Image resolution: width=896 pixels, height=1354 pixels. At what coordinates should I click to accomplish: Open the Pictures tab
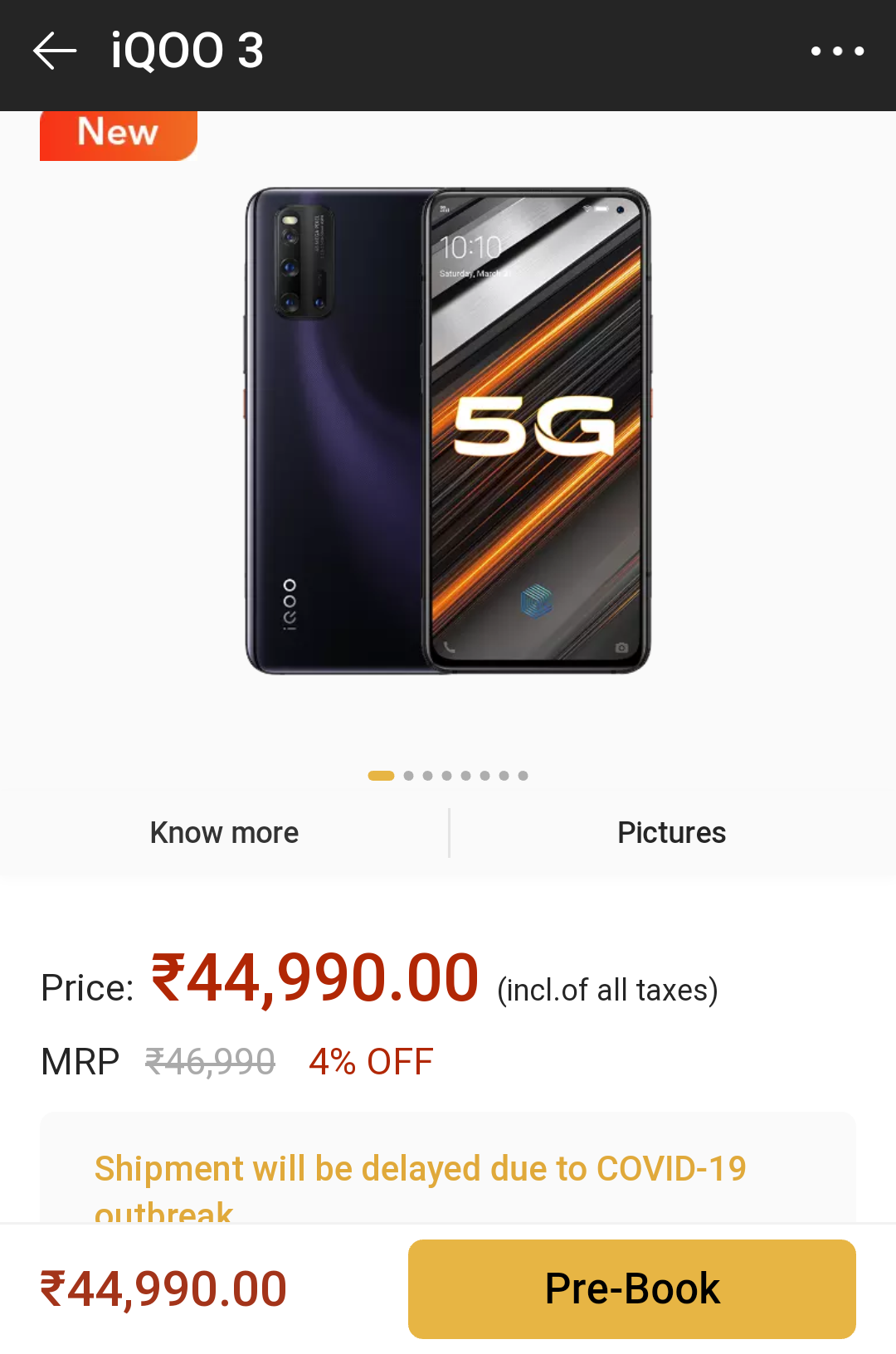672,832
